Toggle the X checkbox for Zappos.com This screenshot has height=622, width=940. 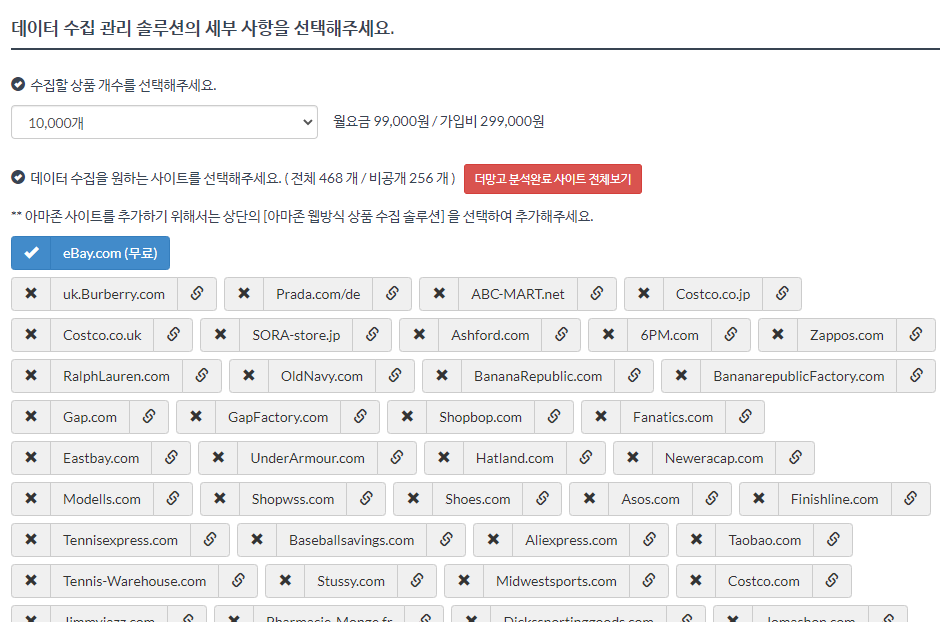[x=778, y=335]
